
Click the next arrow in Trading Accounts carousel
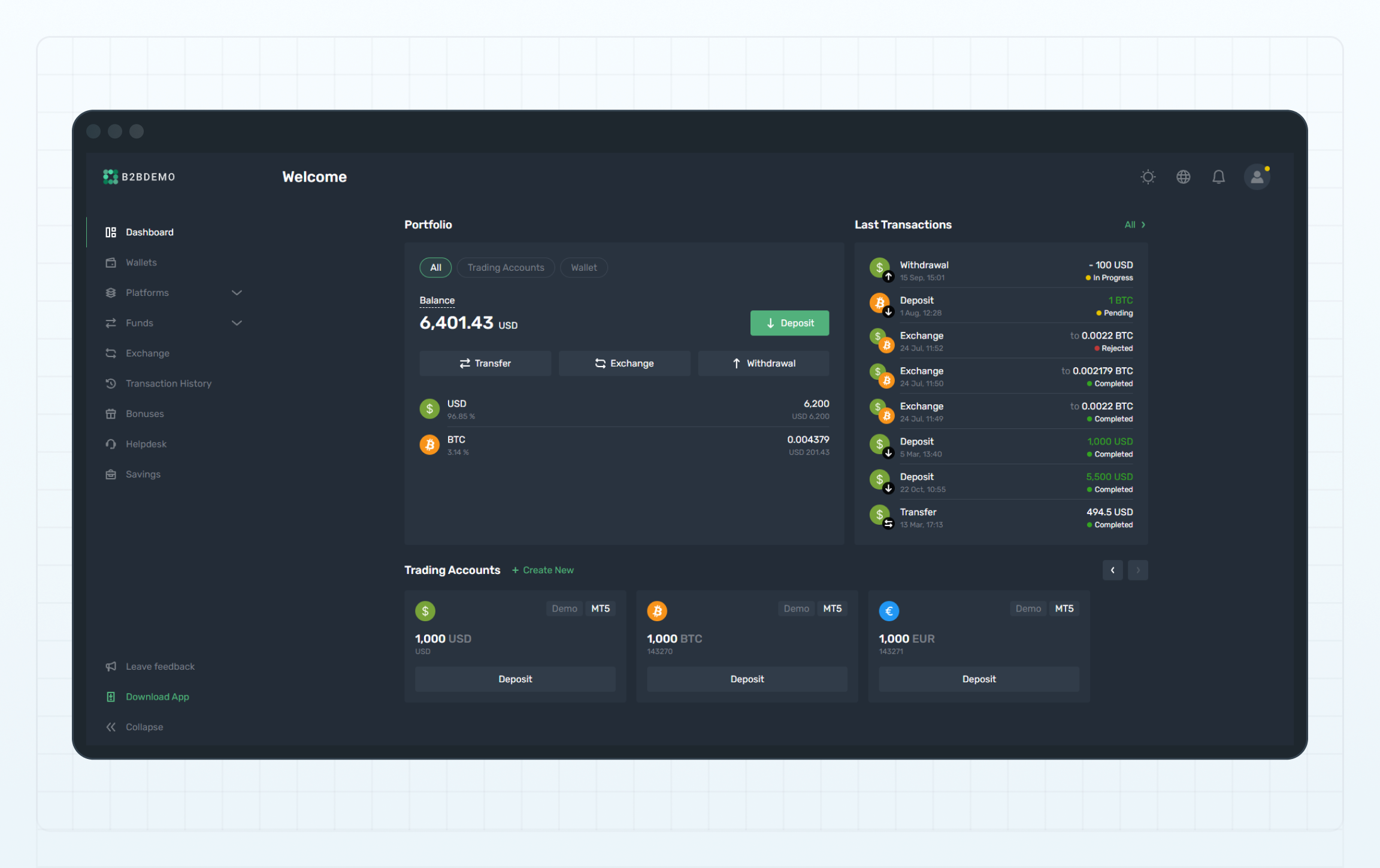[1137, 570]
